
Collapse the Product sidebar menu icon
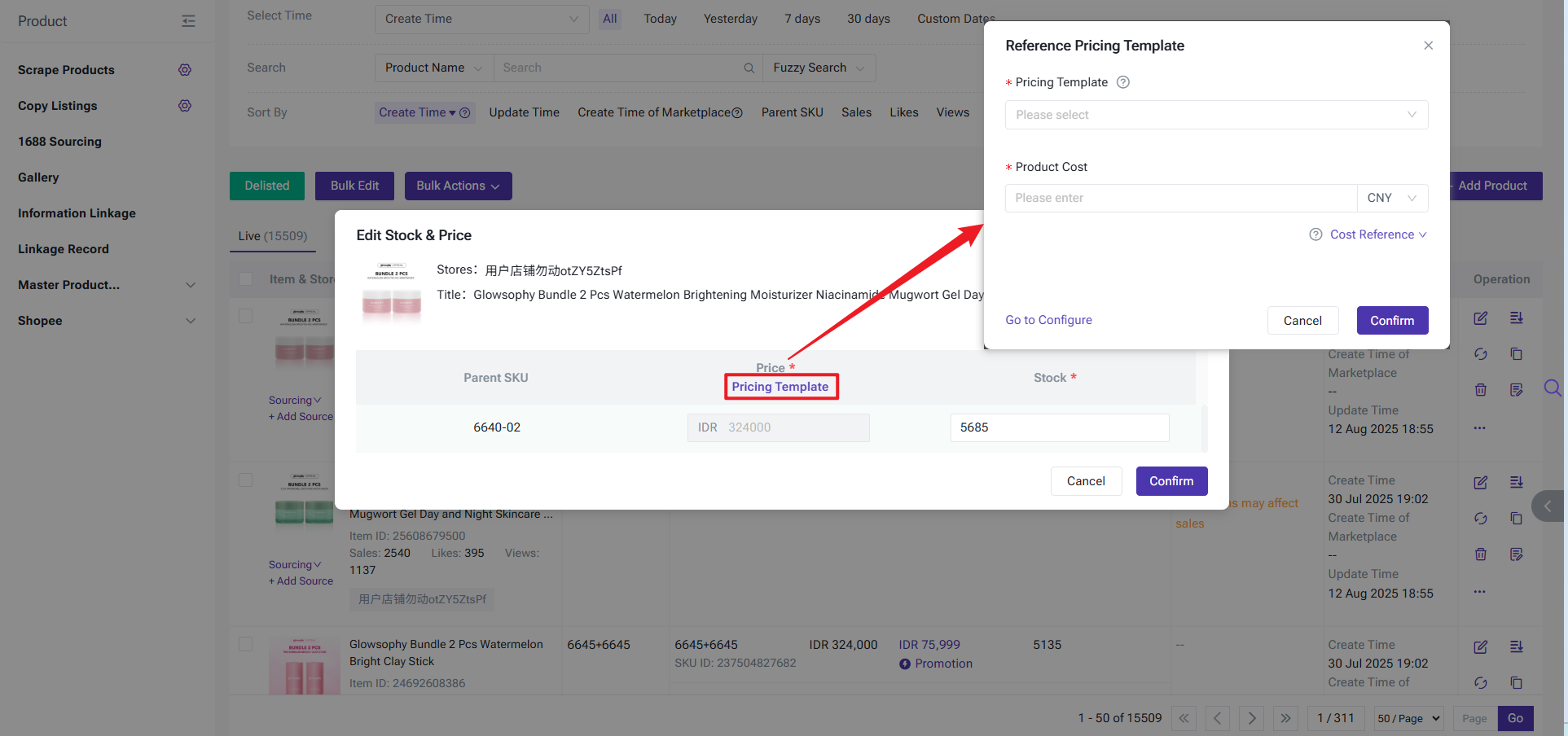coord(188,21)
